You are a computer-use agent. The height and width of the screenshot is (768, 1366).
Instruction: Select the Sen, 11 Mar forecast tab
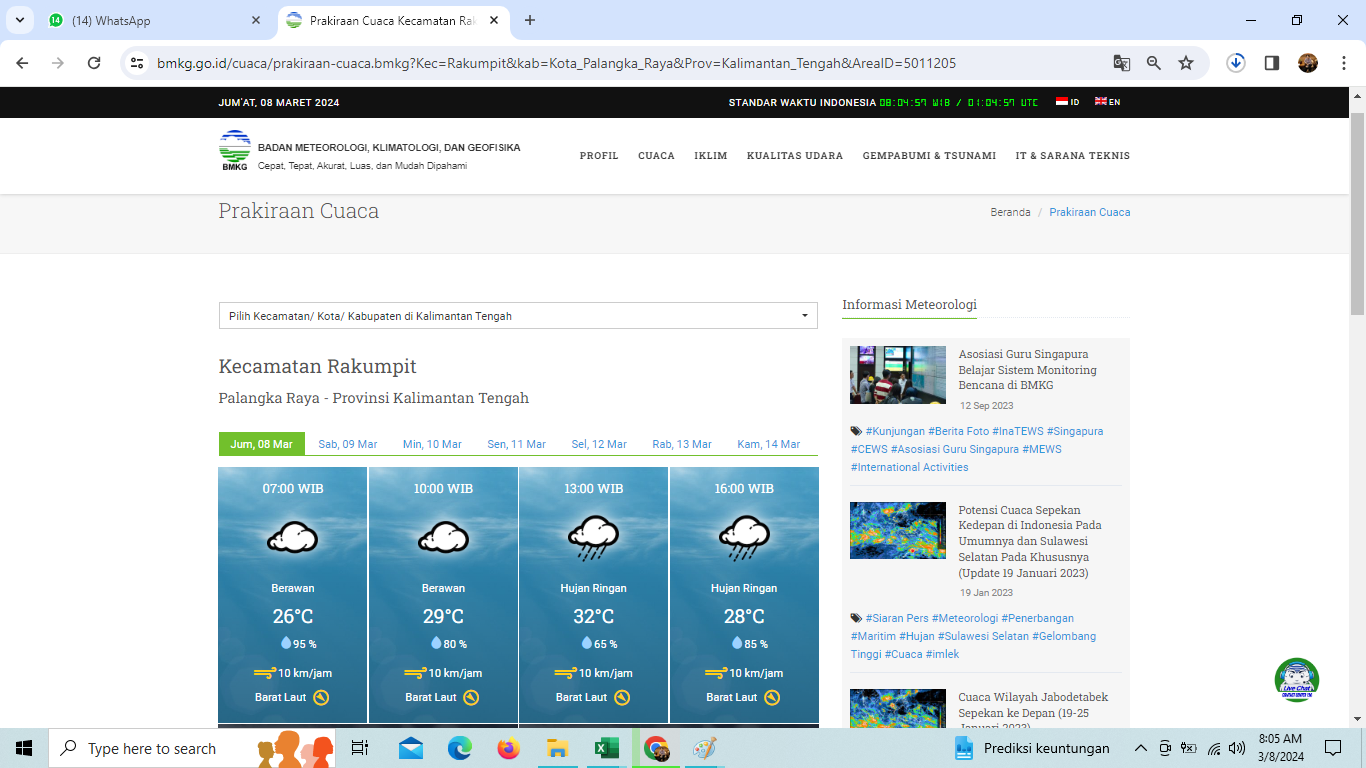(517, 444)
